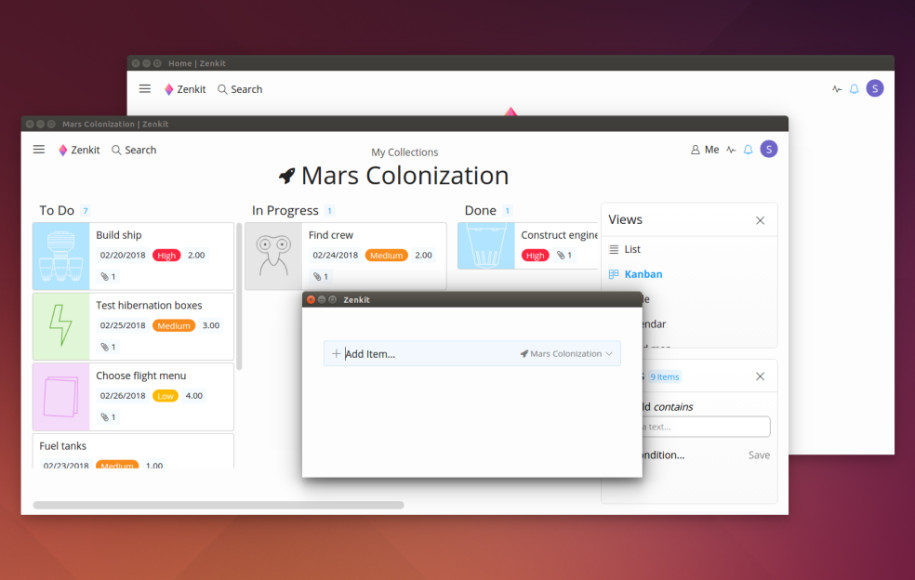Screen dimensions: 915x580
Task: Open Search in the Mars Colonization window
Action: click(134, 150)
